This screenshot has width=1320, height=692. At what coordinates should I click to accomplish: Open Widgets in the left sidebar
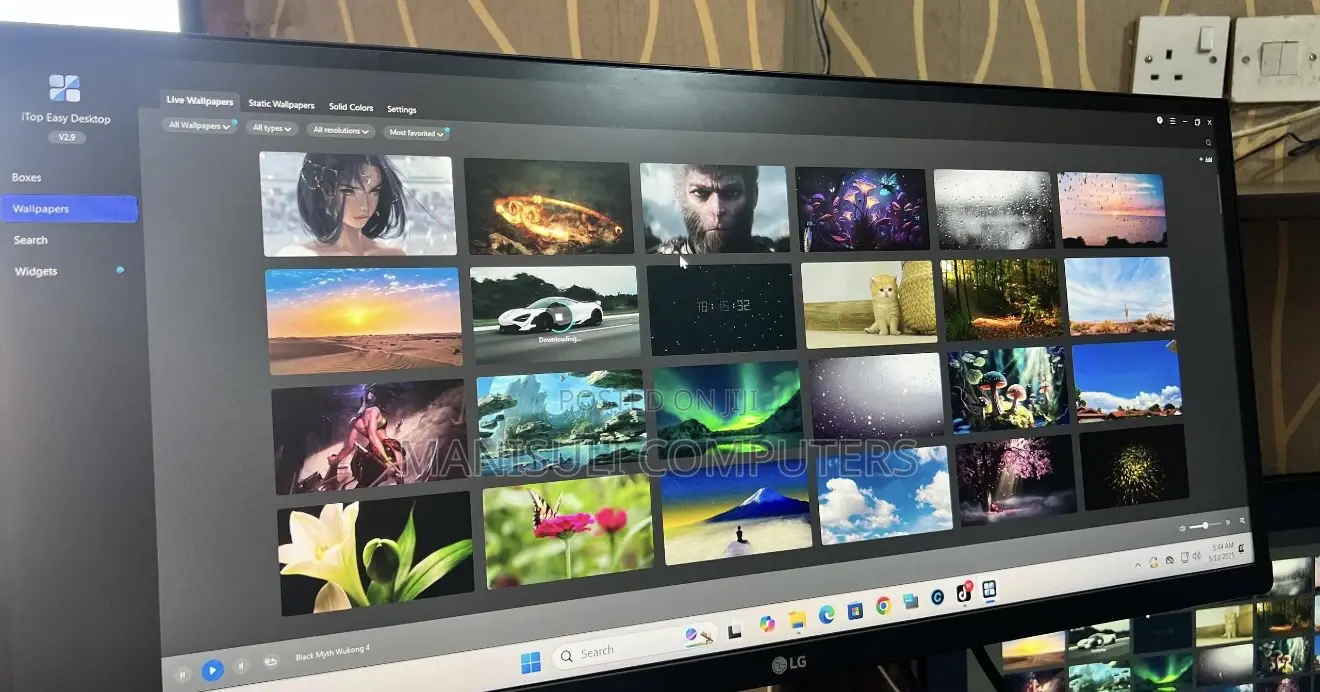pos(36,271)
